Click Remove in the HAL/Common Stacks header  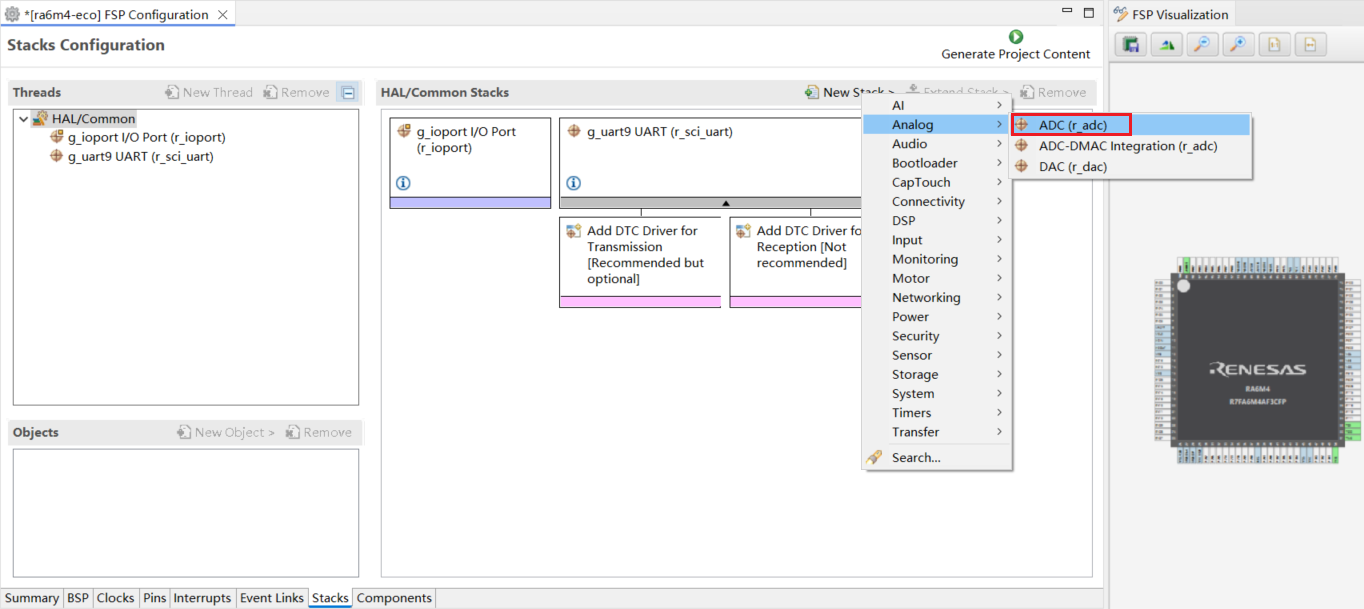(1053, 92)
